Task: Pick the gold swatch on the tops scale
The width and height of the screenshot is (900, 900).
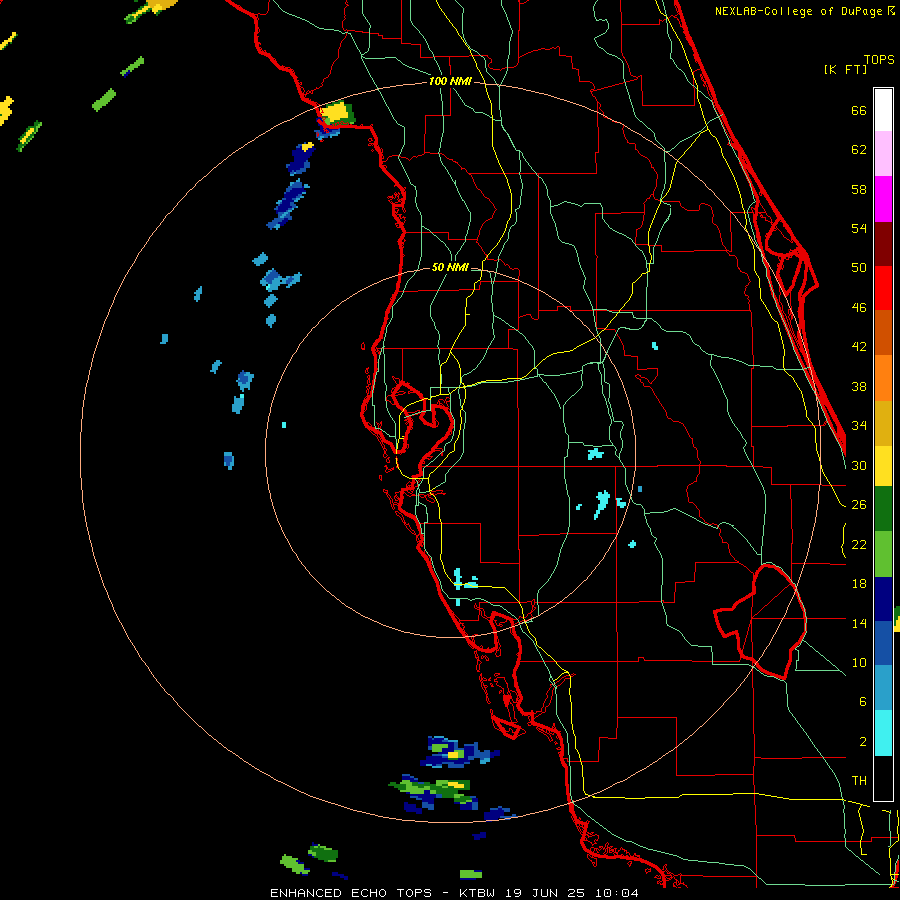Action: [883, 422]
